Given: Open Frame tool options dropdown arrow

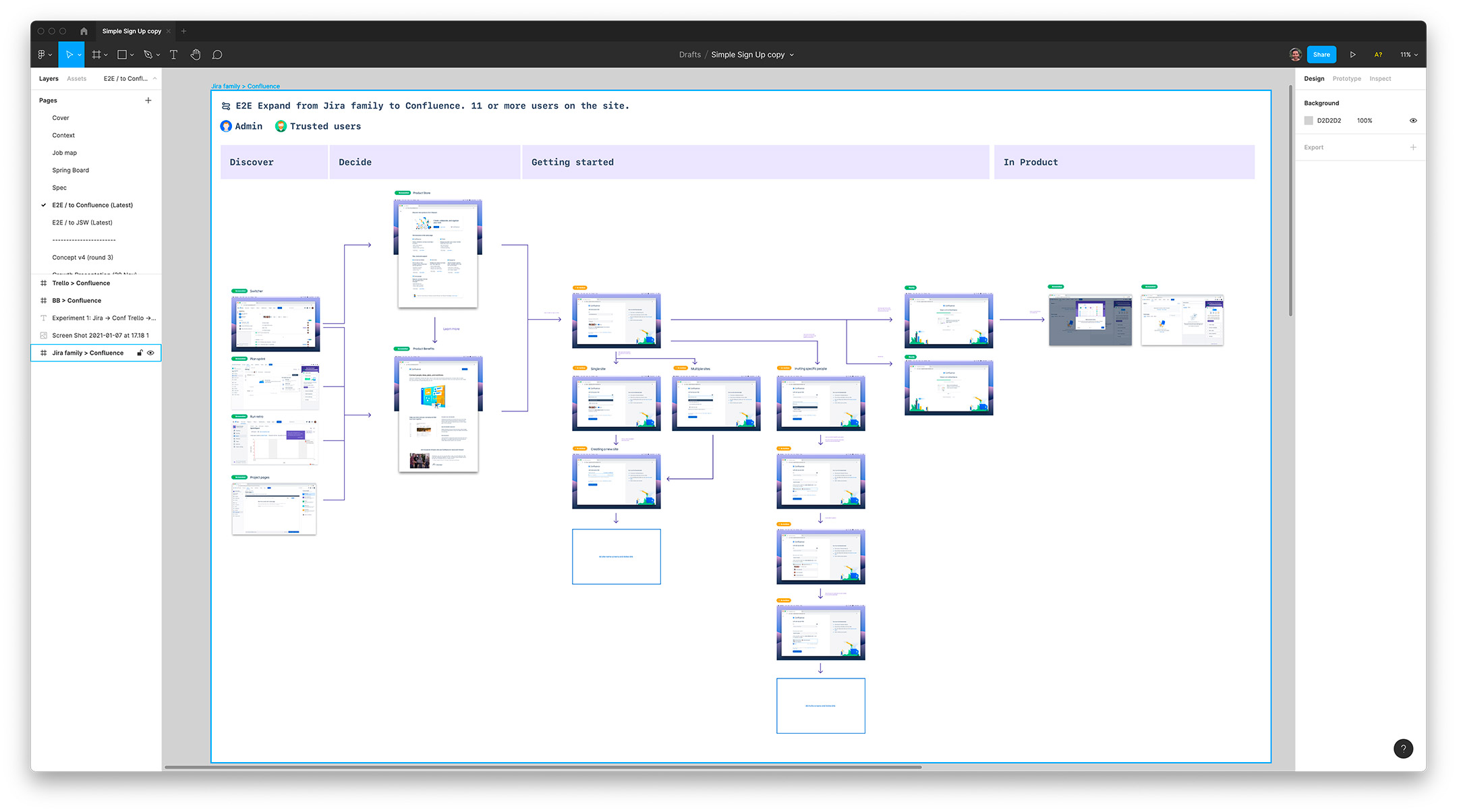Looking at the screenshot, I should [106, 55].
